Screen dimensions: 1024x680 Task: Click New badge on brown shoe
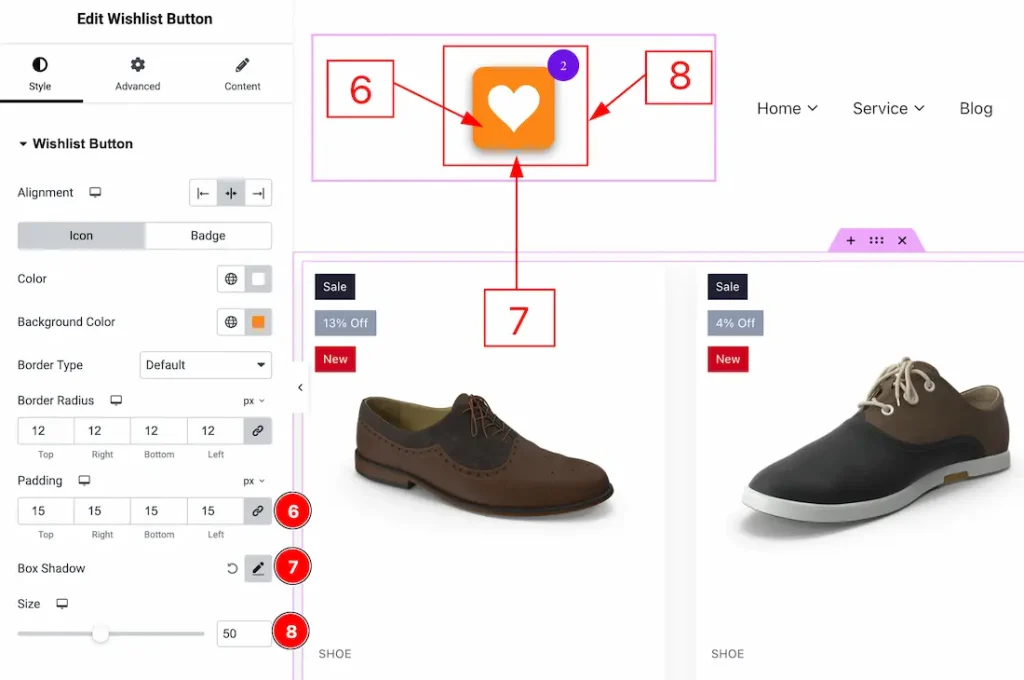[x=335, y=359]
